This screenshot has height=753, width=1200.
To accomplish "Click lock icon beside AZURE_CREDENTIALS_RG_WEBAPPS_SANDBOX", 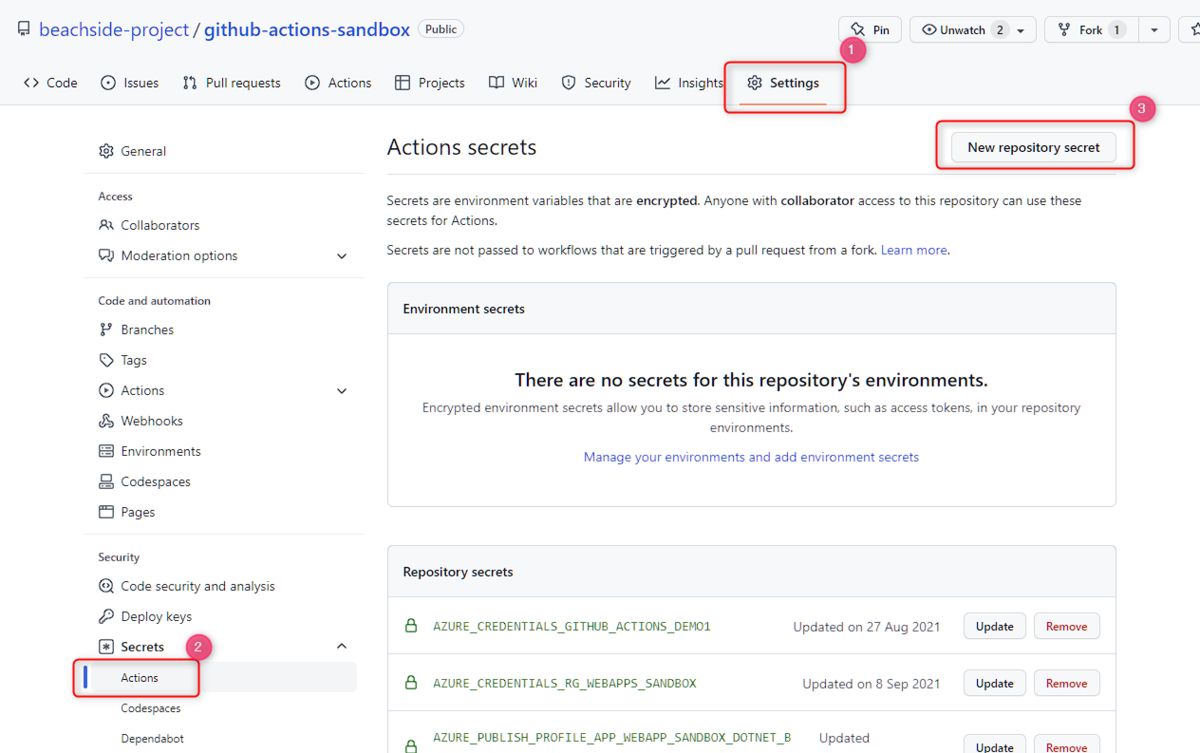I will coord(410,683).
